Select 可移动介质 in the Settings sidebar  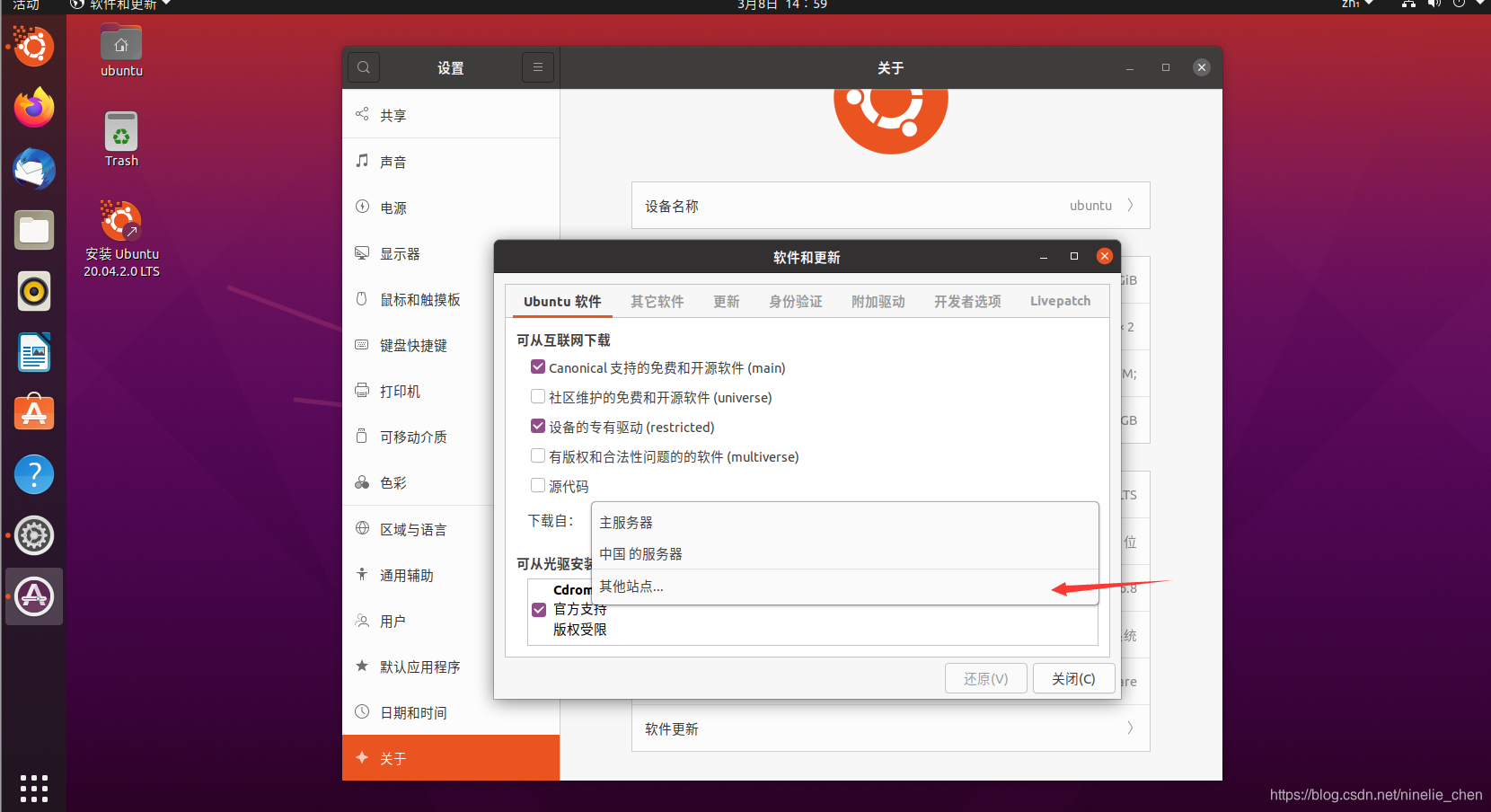click(x=418, y=437)
